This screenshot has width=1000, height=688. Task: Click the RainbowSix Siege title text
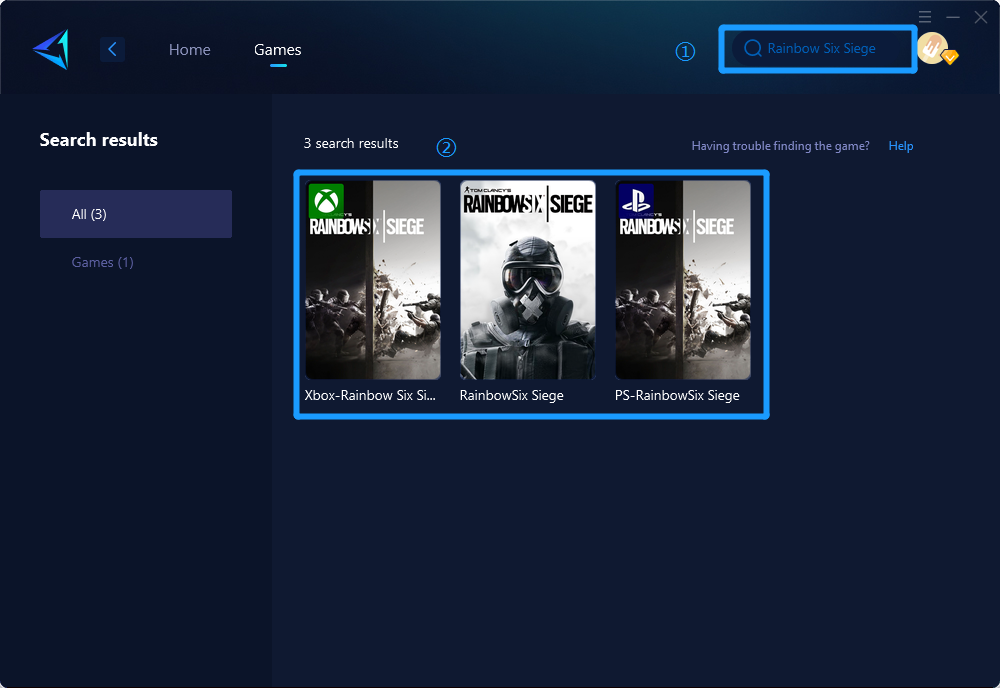pyautogui.click(x=511, y=395)
